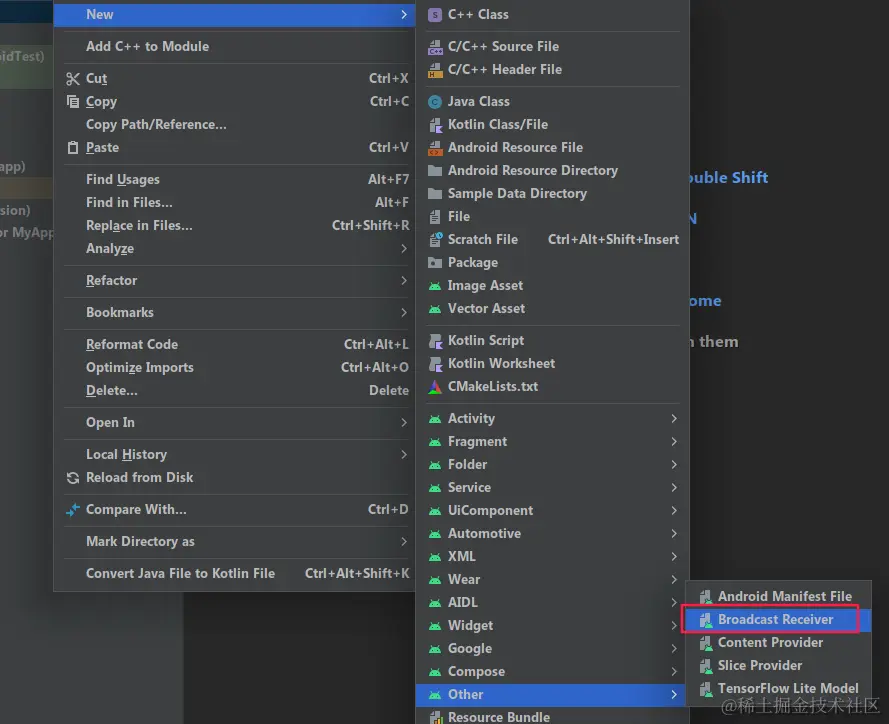
Task: Open the AIDL submenu entry
Action: click(553, 603)
